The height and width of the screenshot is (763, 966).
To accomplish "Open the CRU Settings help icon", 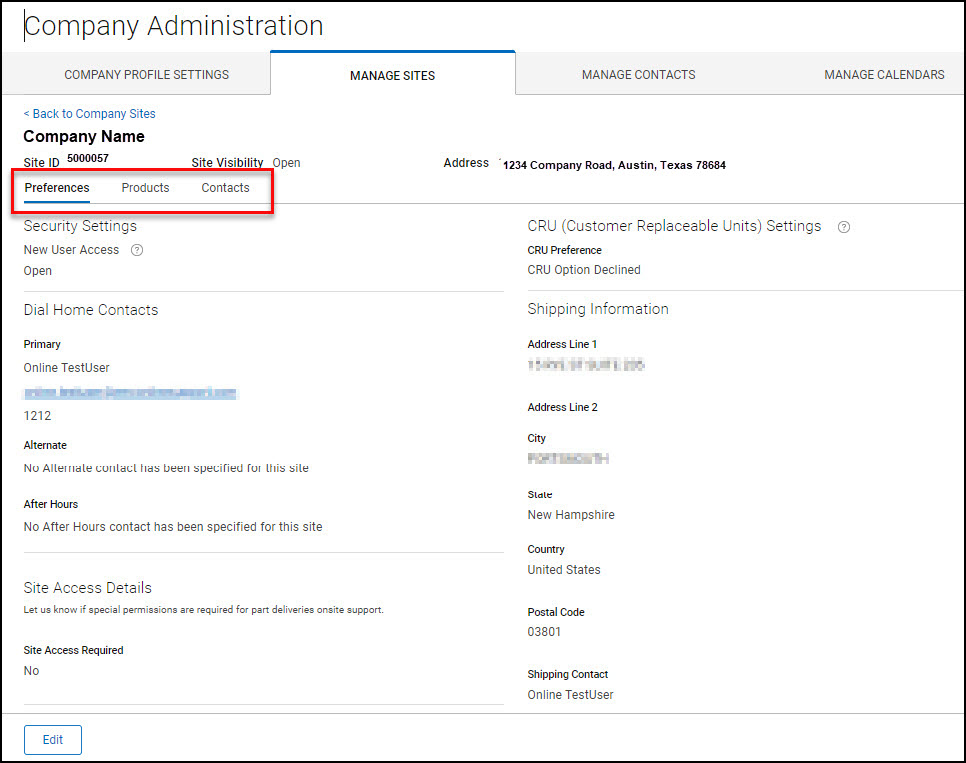I will pyautogui.click(x=844, y=227).
